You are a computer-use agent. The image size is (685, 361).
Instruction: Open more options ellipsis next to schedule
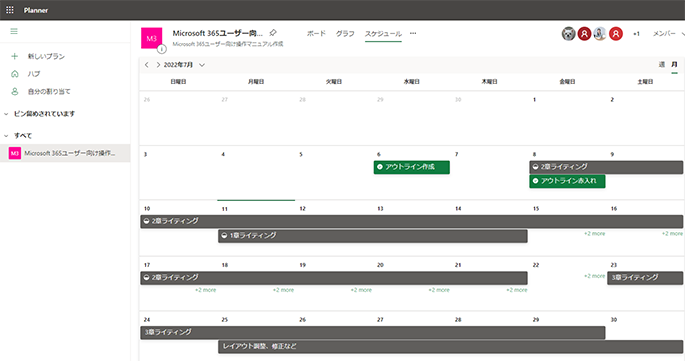tap(413, 33)
